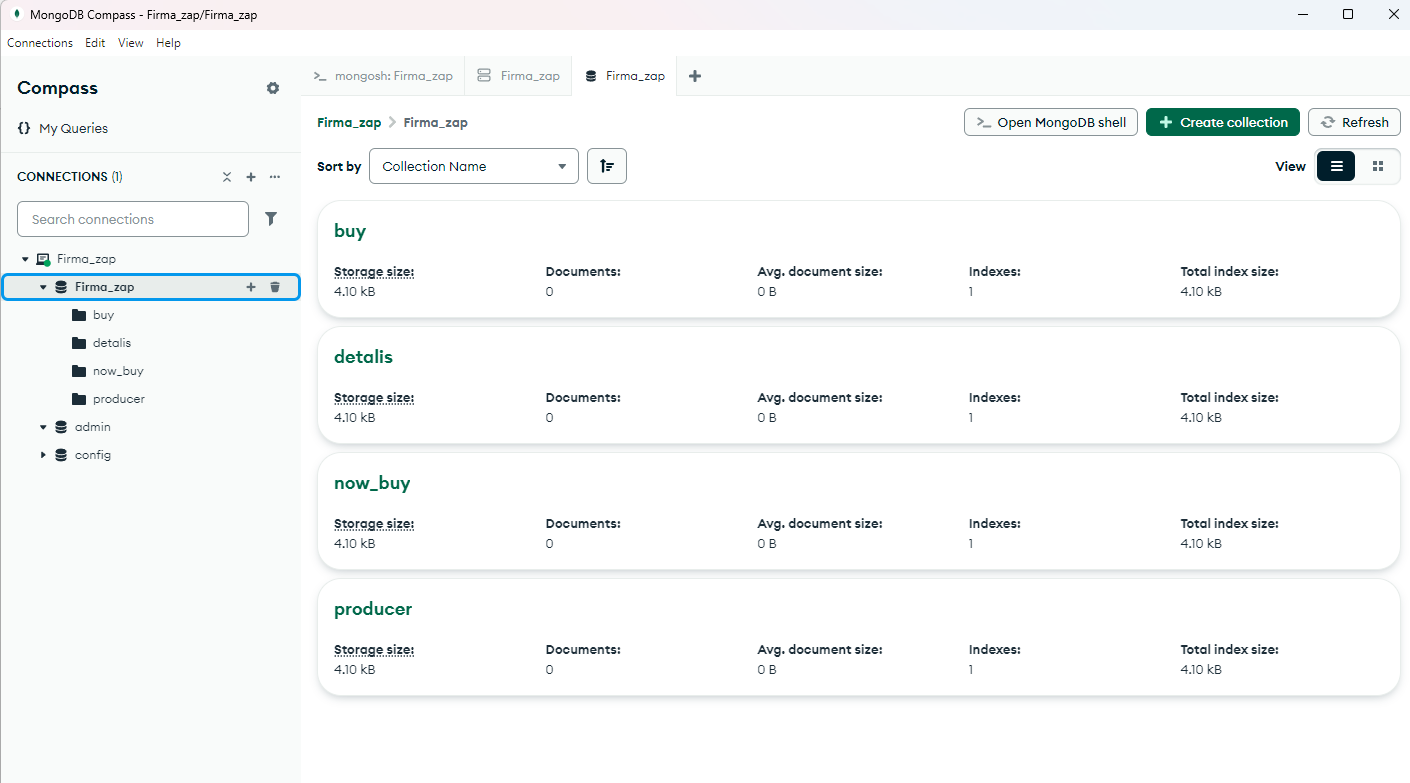Click the config database icon
The image size is (1410, 783).
point(61,455)
